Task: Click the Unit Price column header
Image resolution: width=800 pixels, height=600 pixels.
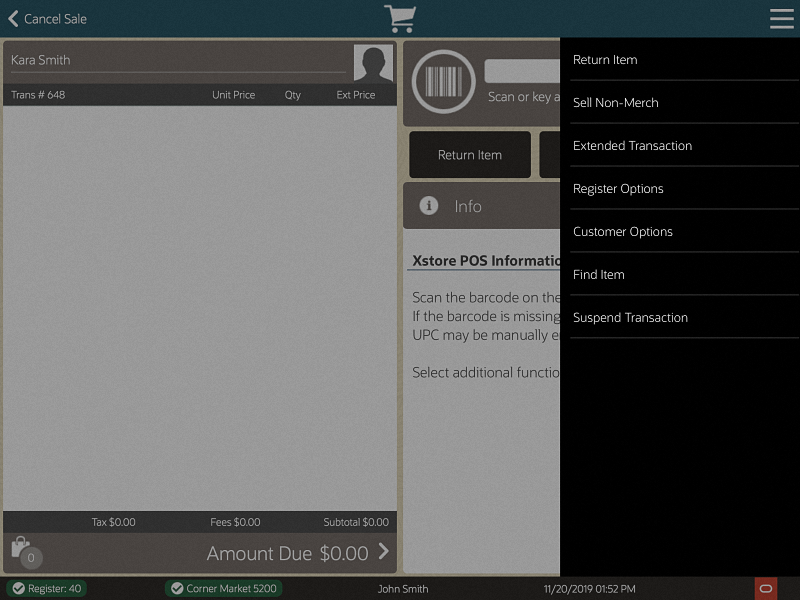Action: (x=234, y=95)
